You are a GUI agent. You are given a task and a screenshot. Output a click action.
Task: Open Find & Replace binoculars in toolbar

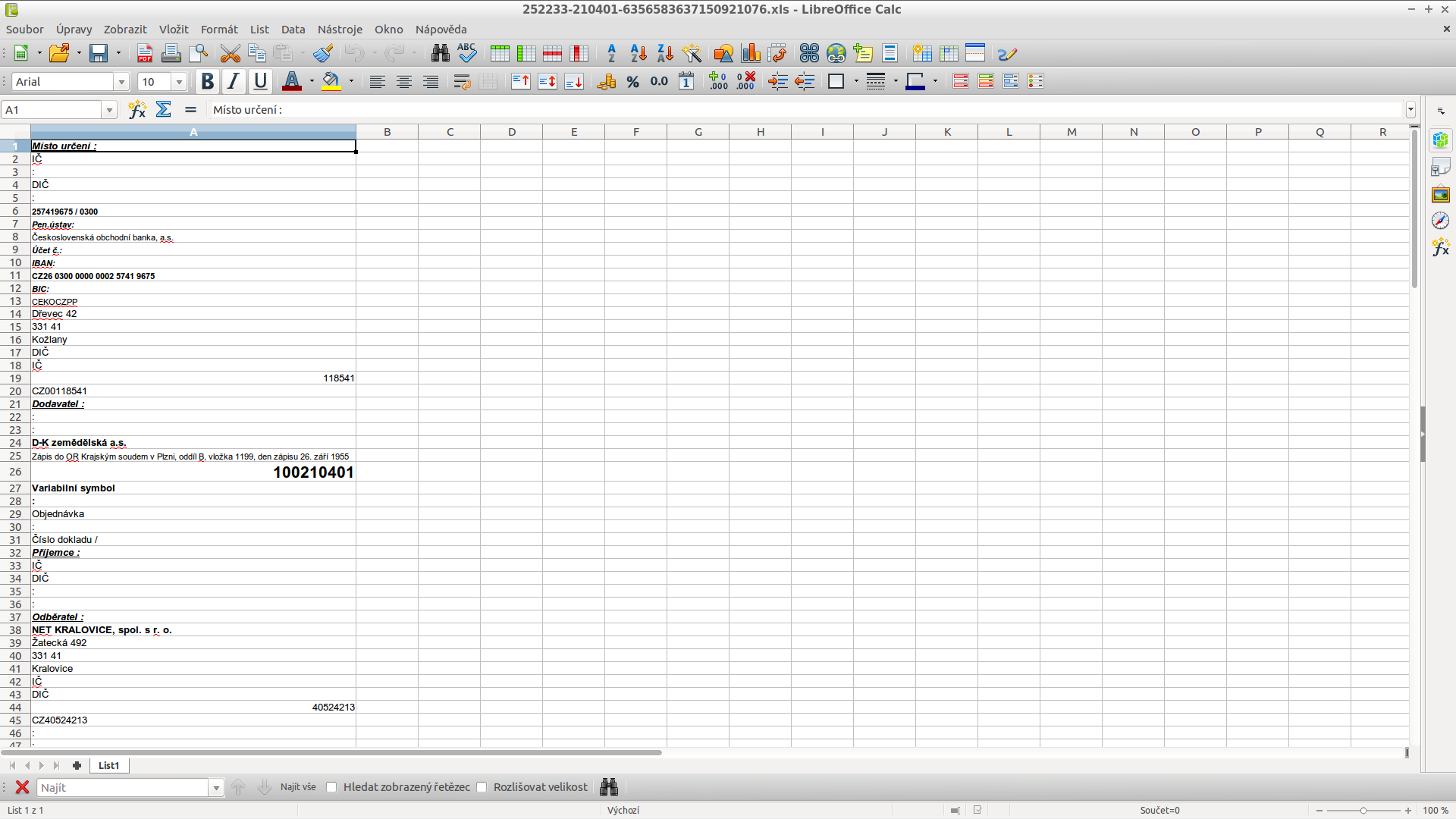440,53
